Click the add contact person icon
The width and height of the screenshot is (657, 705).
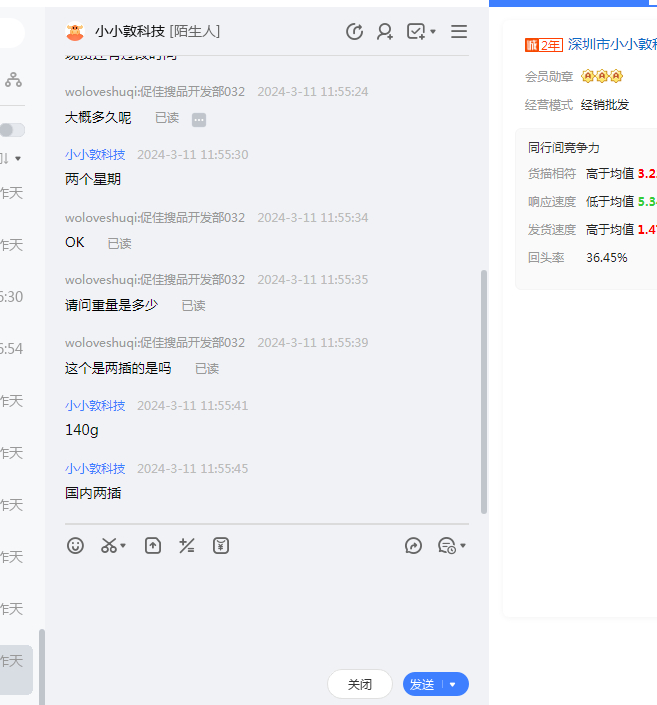385,32
